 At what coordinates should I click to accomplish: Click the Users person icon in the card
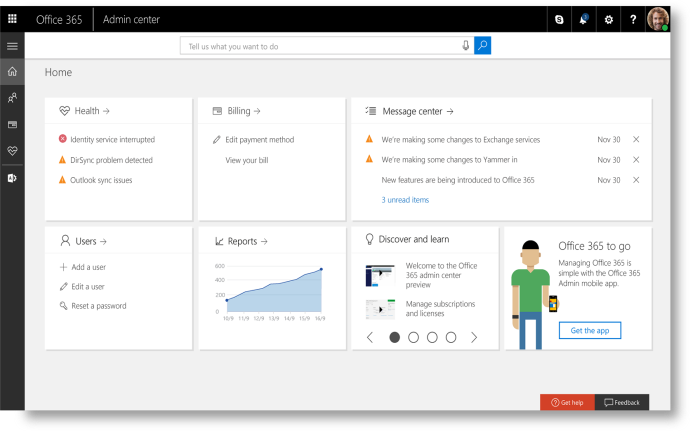(65, 241)
